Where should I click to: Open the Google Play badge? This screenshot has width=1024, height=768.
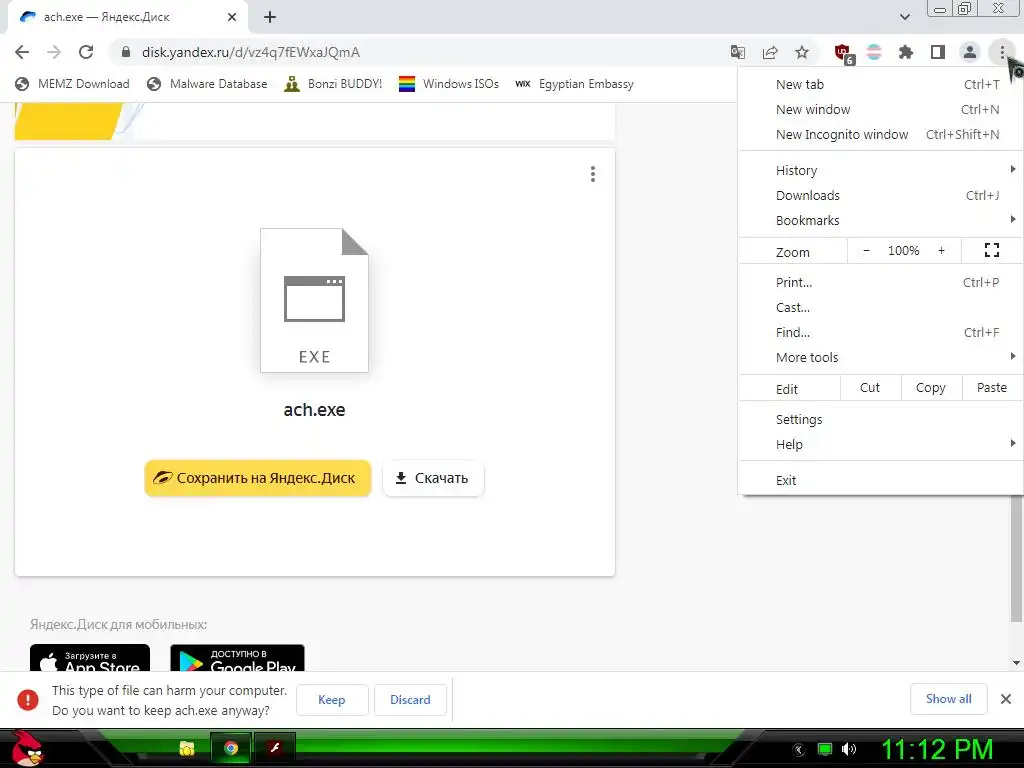[237, 658]
